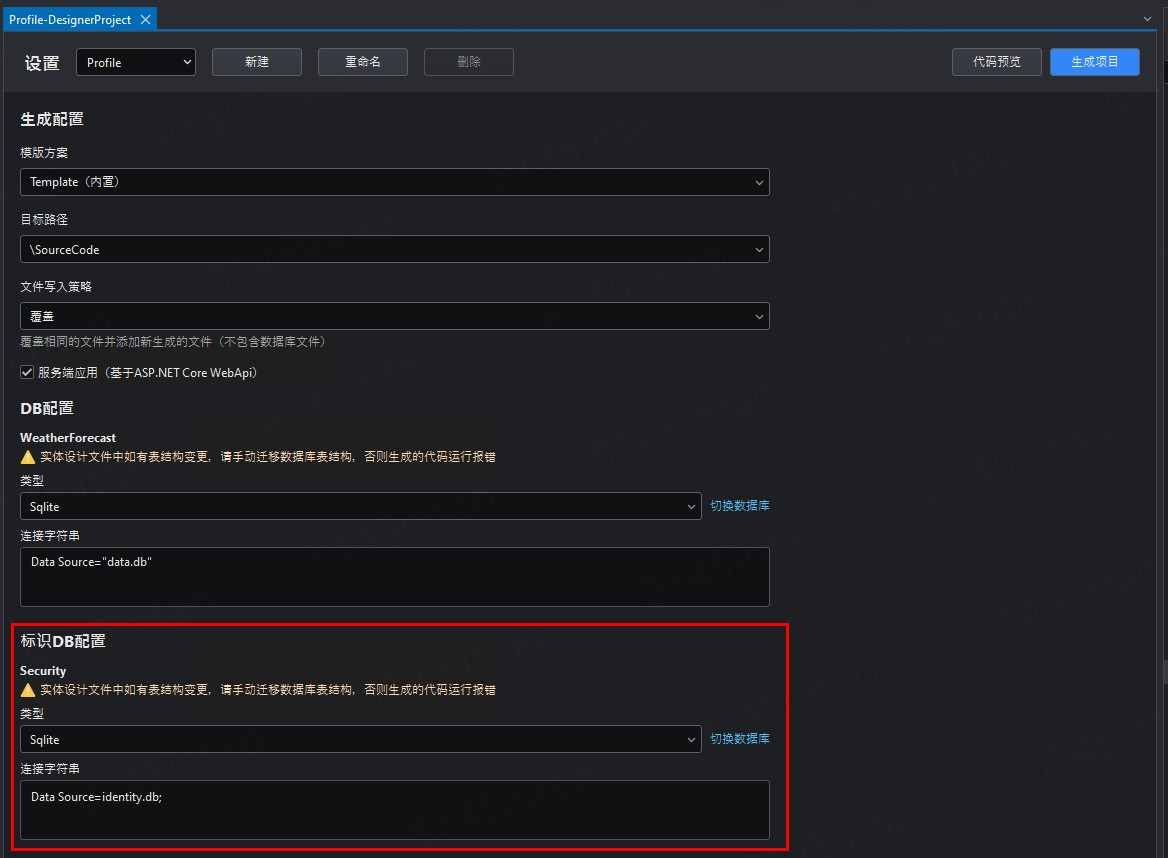The image size is (1168, 858).
Task: Open the Profile settings dropdown
Action: (x=136, y=62)
